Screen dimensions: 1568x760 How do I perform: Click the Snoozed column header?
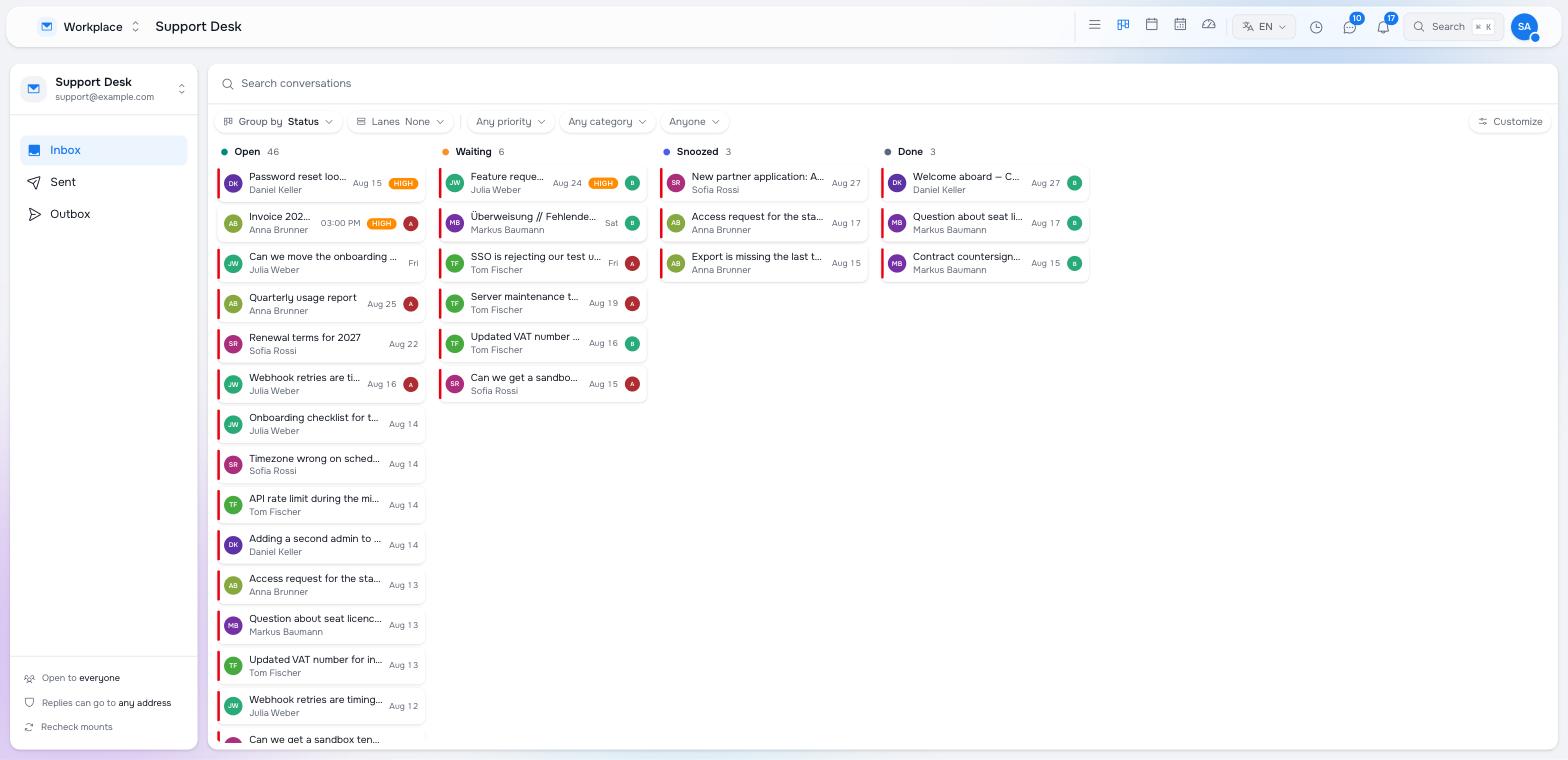pos(697,152)
